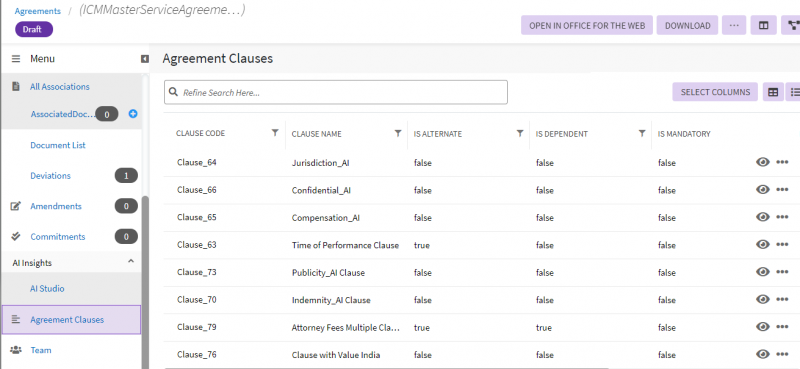Screen dimensions: 800x369
Task: Click the Clause_79 code cell
Action: pyautogui.click(x=197, y=327)
